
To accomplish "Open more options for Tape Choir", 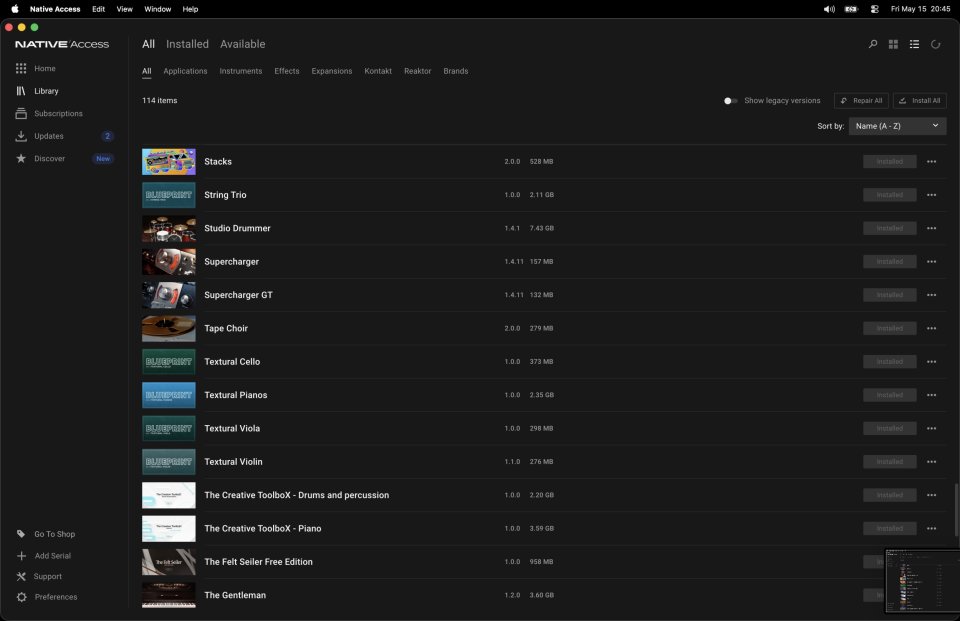I will pyautogui.click(x=931, y=328).
